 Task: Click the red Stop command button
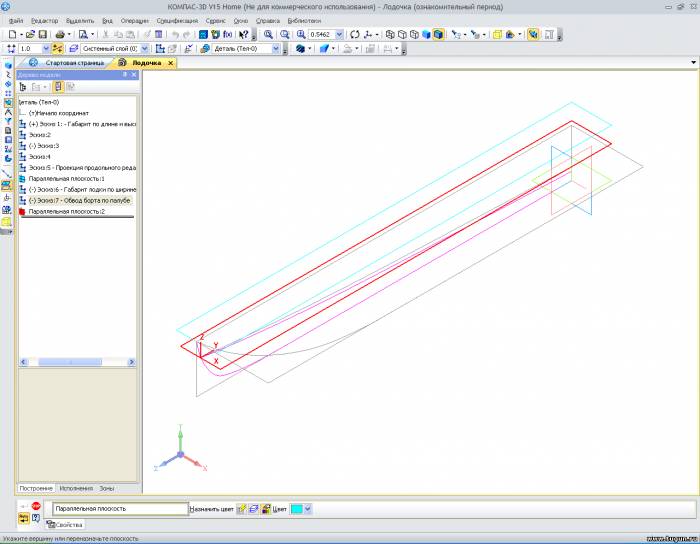tap(36, 506)
